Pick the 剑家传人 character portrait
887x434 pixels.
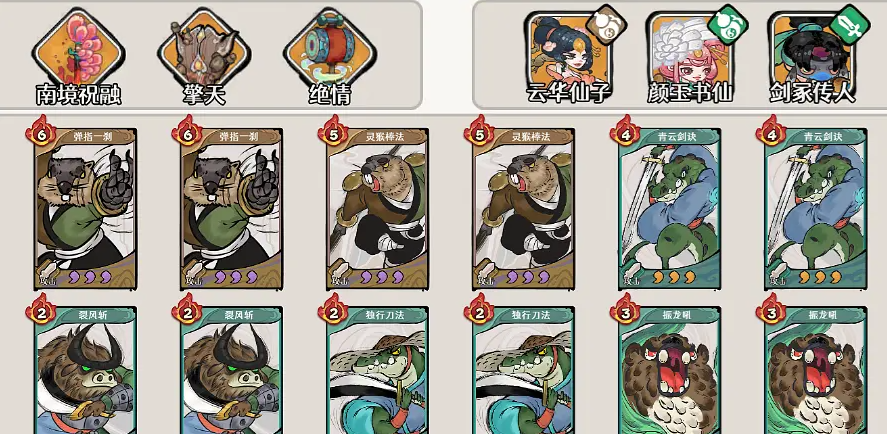point(812,50)
